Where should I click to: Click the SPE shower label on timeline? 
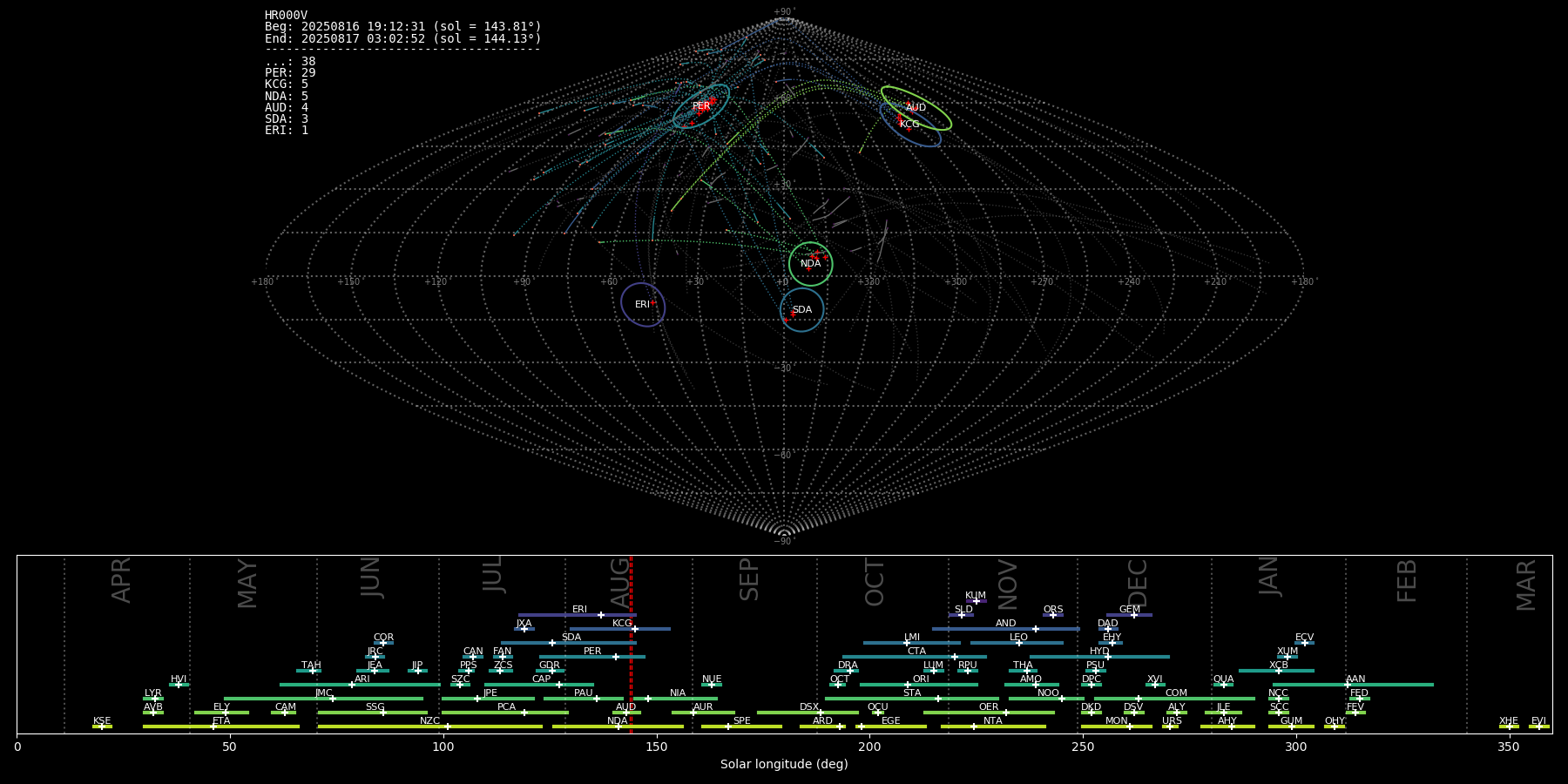click(x=742, y=721)
